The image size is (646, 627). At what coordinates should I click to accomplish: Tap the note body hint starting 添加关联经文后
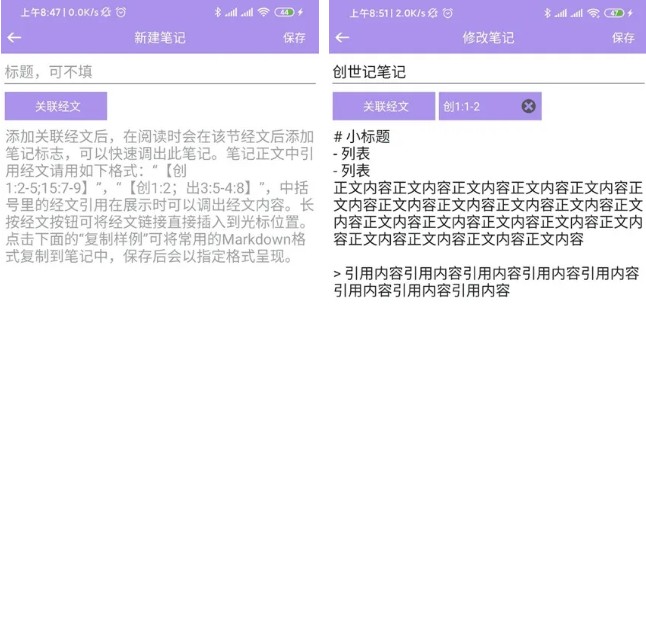tap(160, 196)
